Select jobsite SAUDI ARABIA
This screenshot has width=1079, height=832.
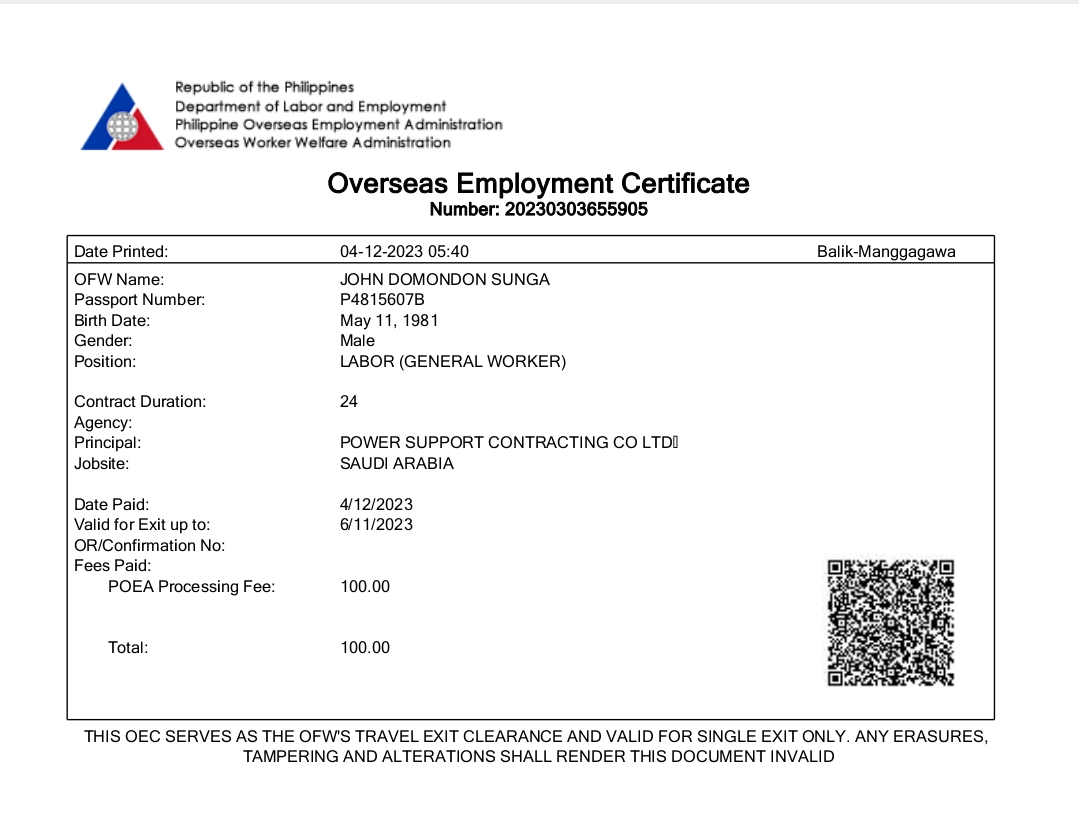[397, 464]
